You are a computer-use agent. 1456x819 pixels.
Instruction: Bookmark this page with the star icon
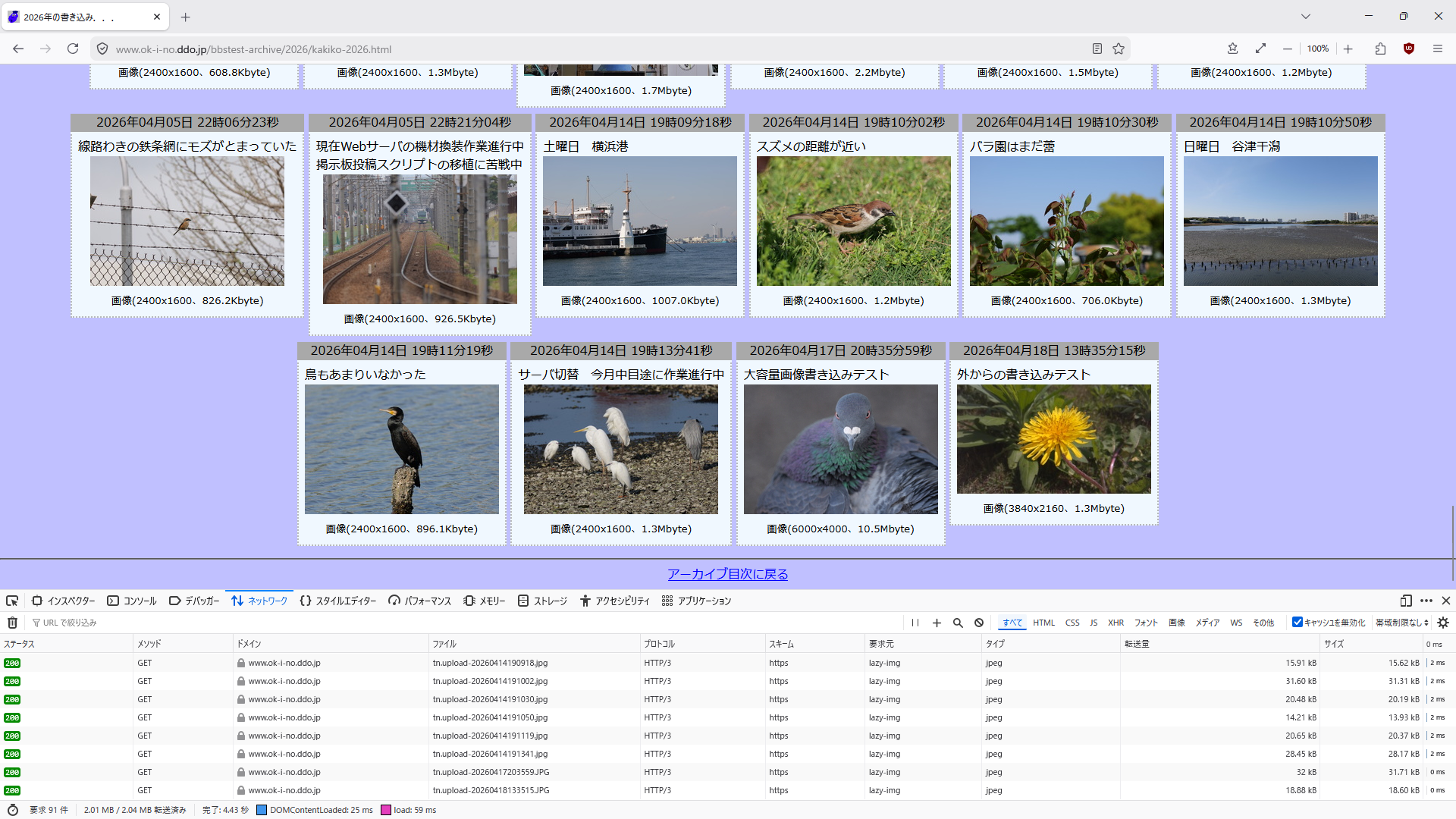pos(1119,49)
